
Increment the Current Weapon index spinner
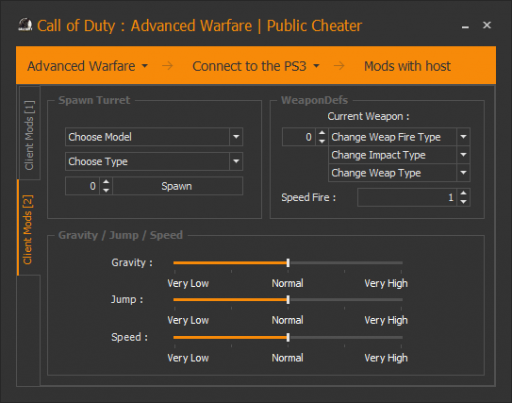[x=322, y=133]
